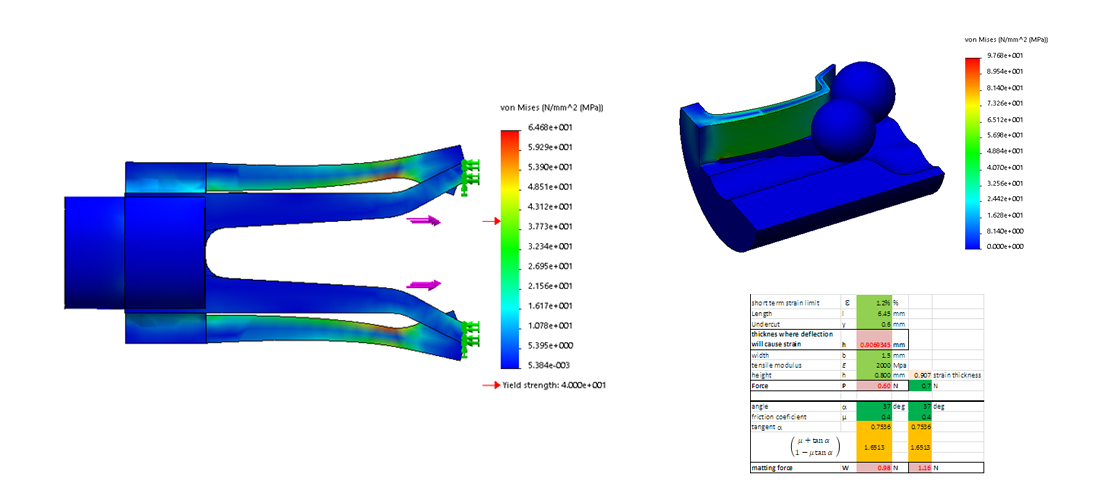1100x500 pixels.
Task: Select the Force label cell
Action: tap(796, 386)
